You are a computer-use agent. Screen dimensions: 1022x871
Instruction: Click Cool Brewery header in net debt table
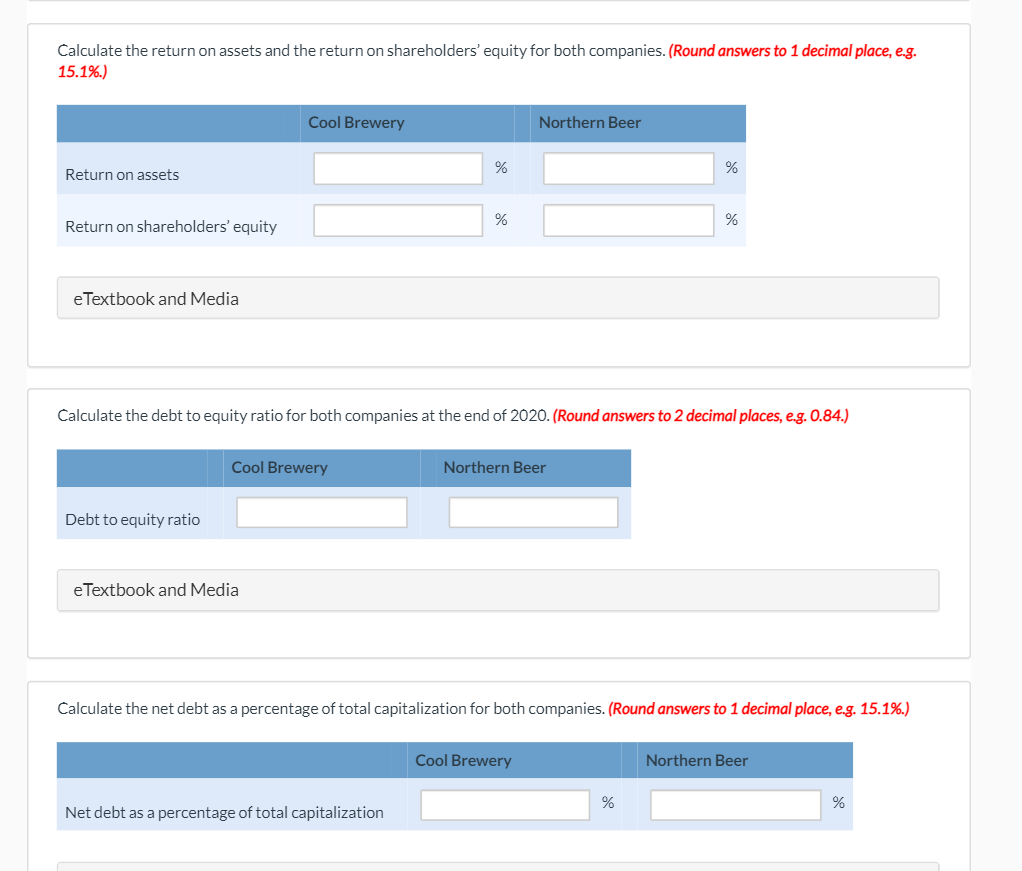[x=463, y=760]
